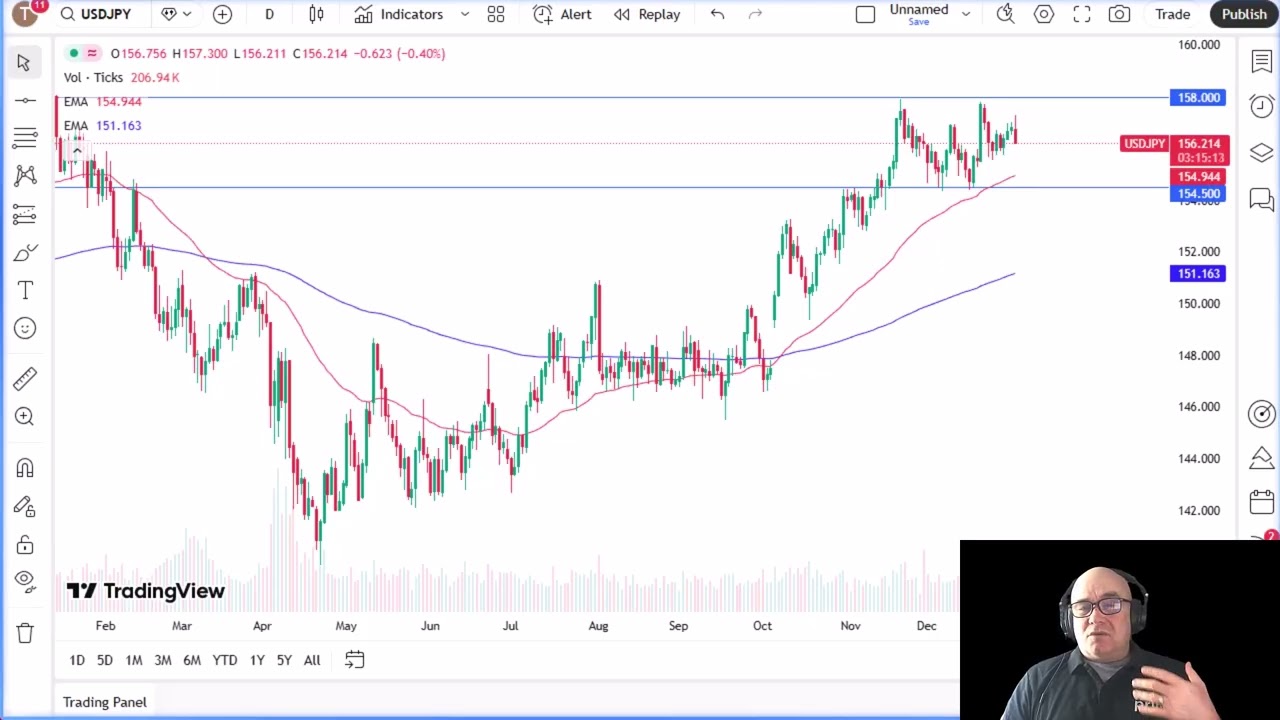Click the EMA 151.163 indicator legend
Image resolution: width=1280 pixels, height=720 pixels.
point(103,126)
